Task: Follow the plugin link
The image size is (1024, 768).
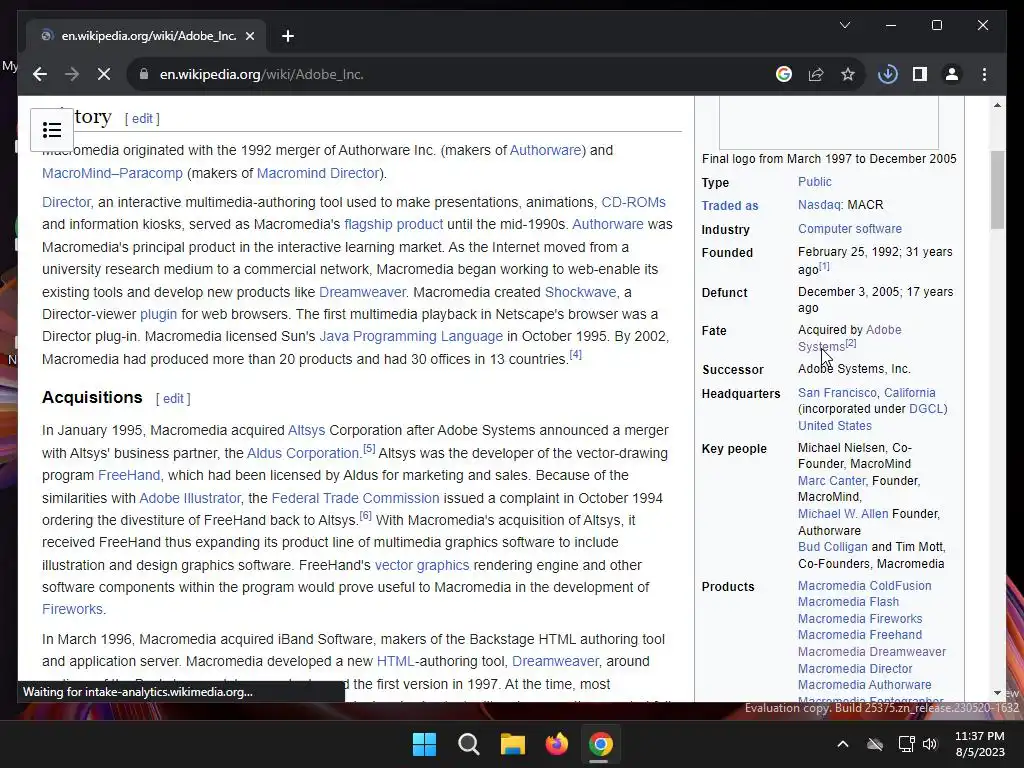Action: (x=159, y=315)
